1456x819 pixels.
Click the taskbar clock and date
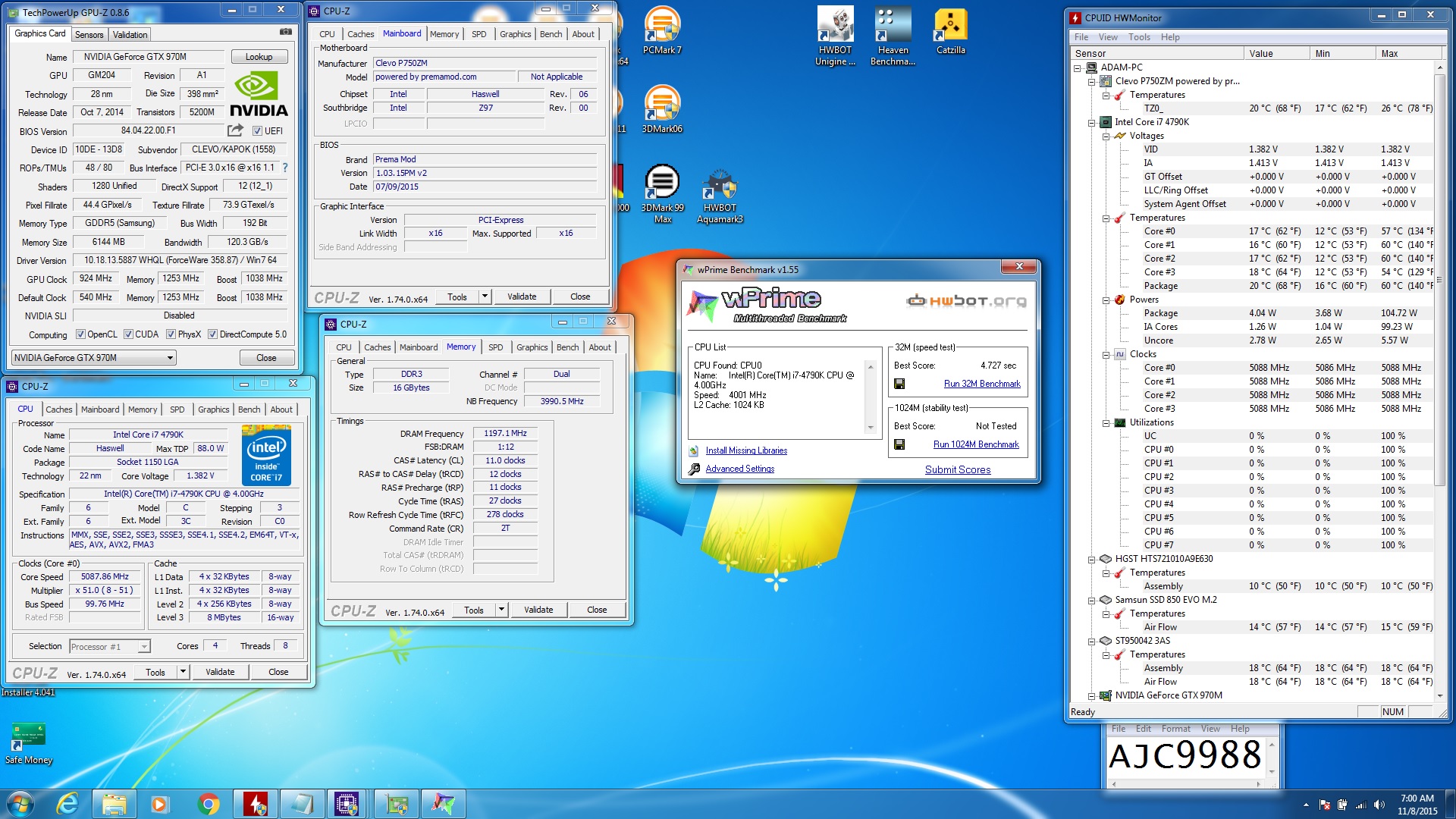point(1417,805)
